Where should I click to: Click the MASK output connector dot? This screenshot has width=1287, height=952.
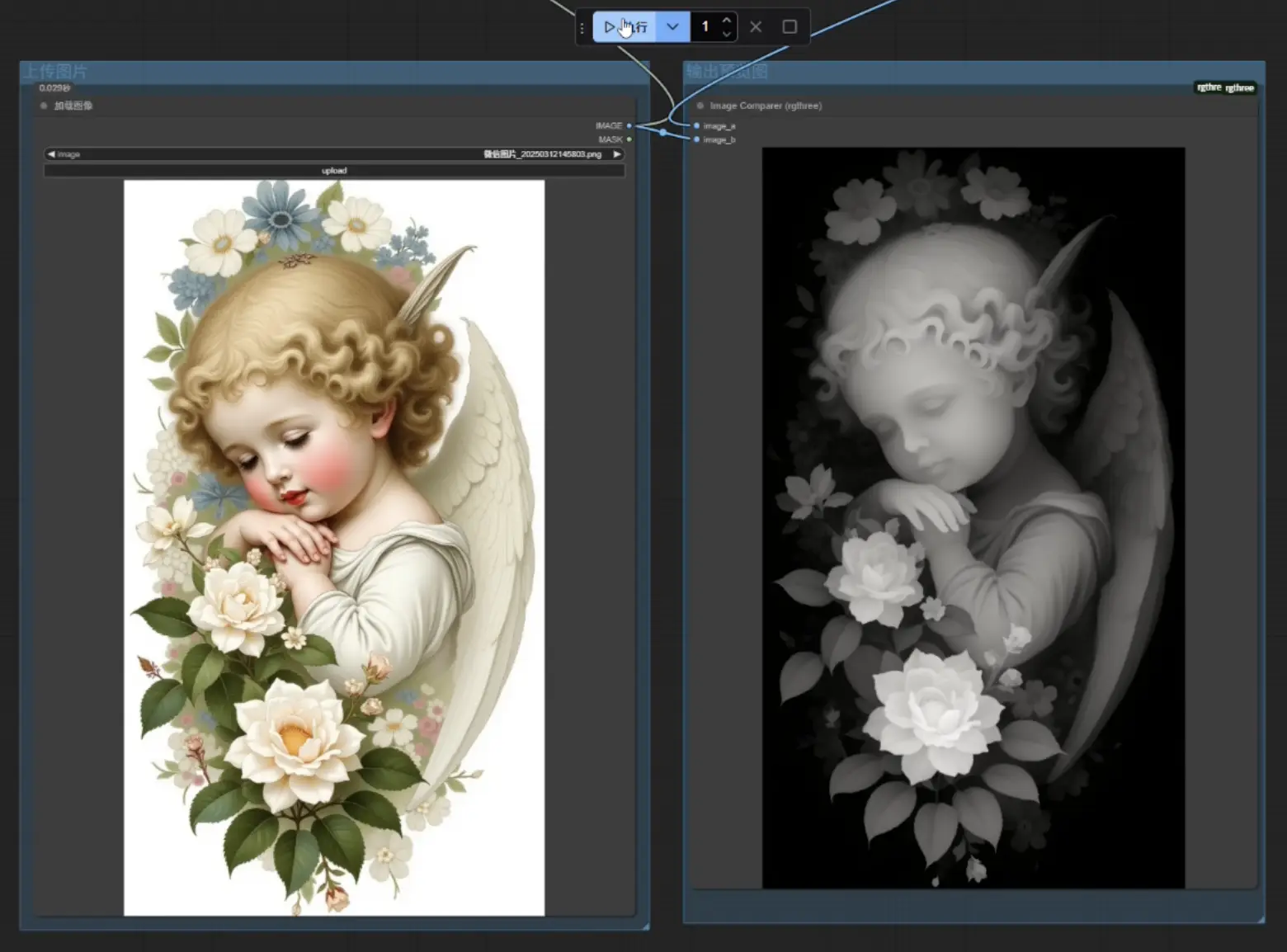pos(629,139)
